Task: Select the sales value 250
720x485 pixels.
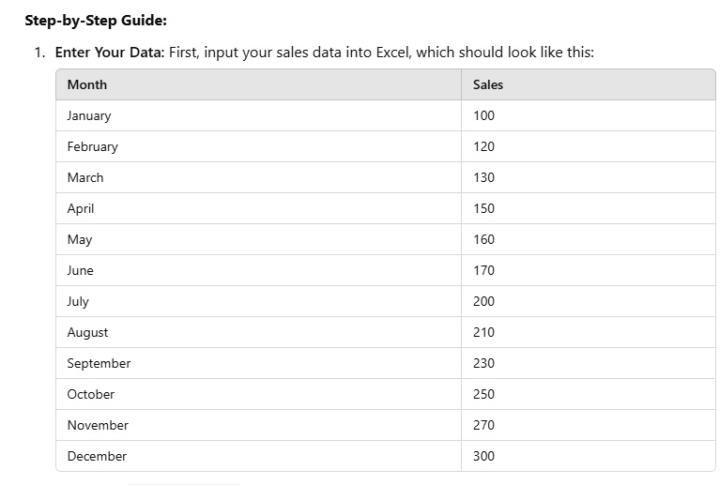Action: [484, 395]
